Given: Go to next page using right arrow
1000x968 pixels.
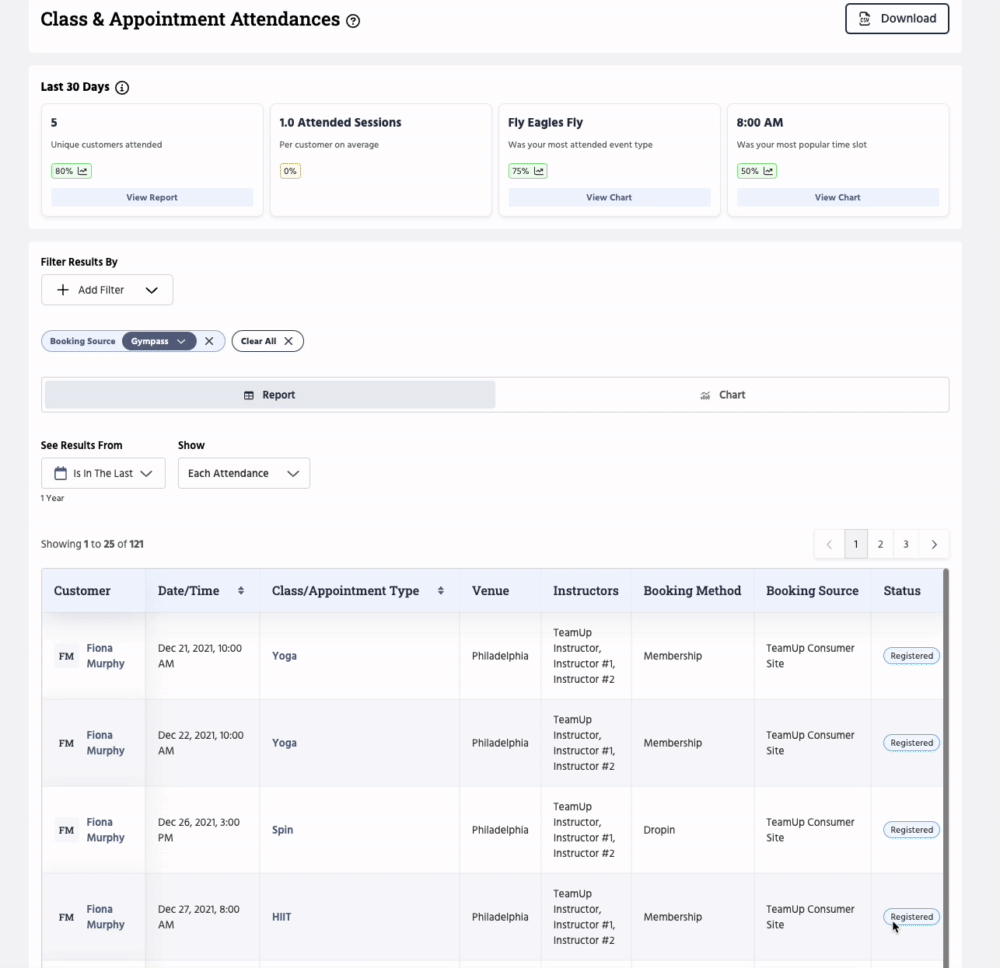Looking at the screenshot, I should tap(934, 544).
